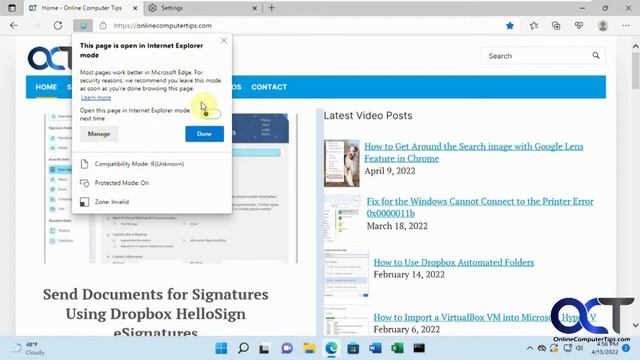
Task: Open the terminal app on taskbar
Action: click(419, 348)
